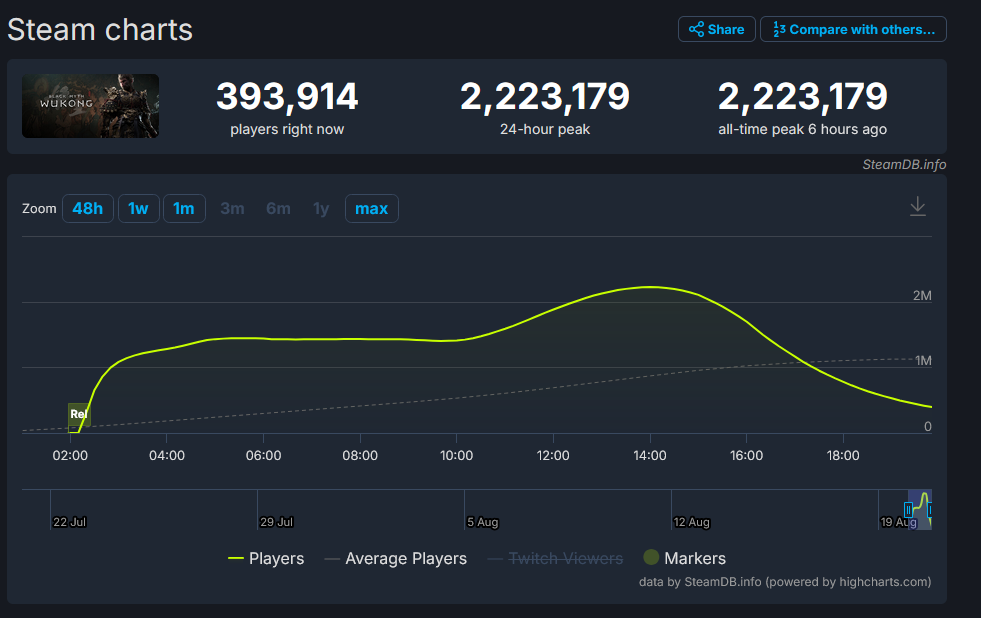Viewport: 981px width, 618px height.
Task: Click the SteamDB.info credit text
Action: [x=904, y=165]
